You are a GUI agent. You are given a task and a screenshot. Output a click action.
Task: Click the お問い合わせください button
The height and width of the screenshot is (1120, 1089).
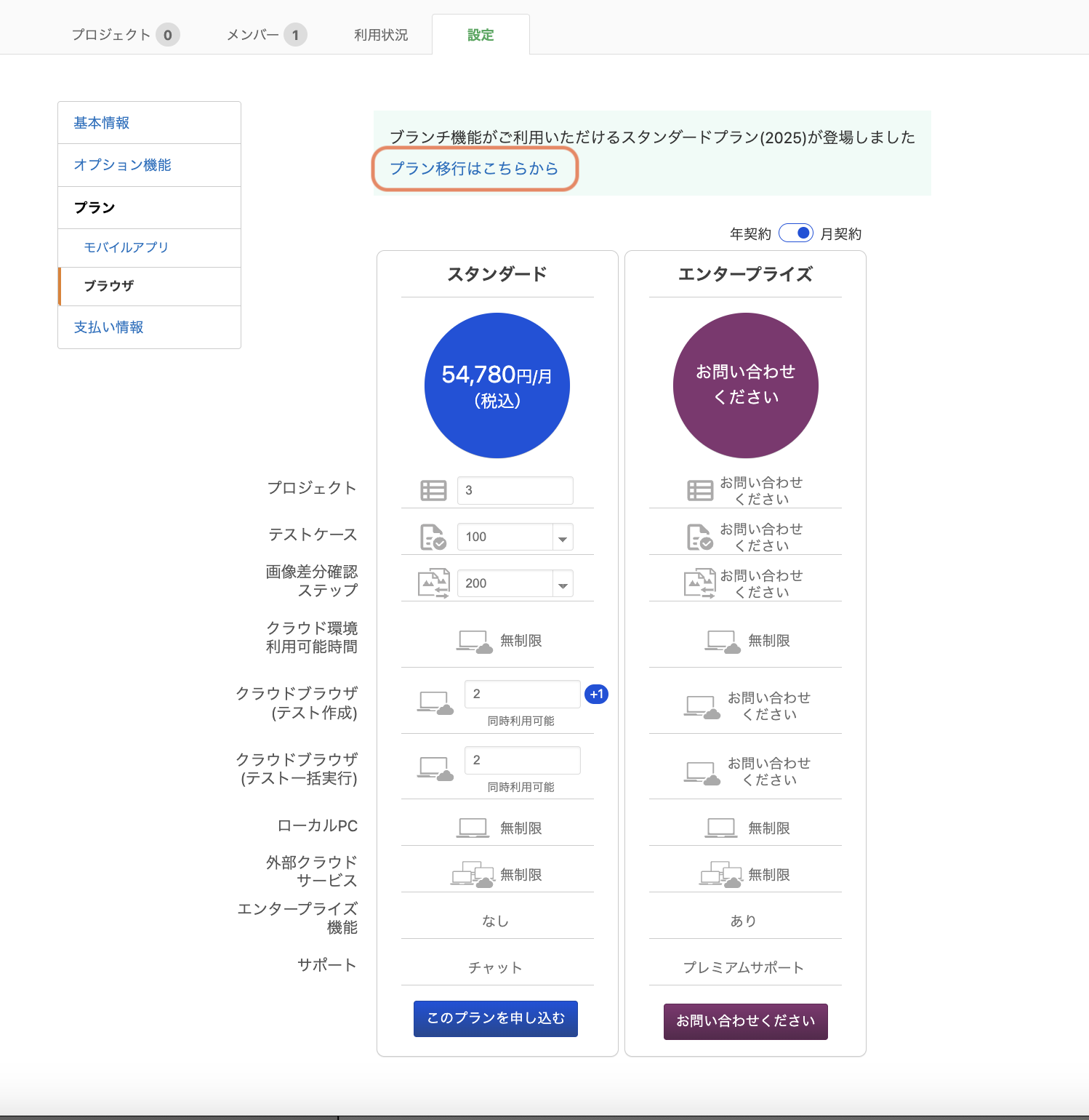[x=746, y=1022]
